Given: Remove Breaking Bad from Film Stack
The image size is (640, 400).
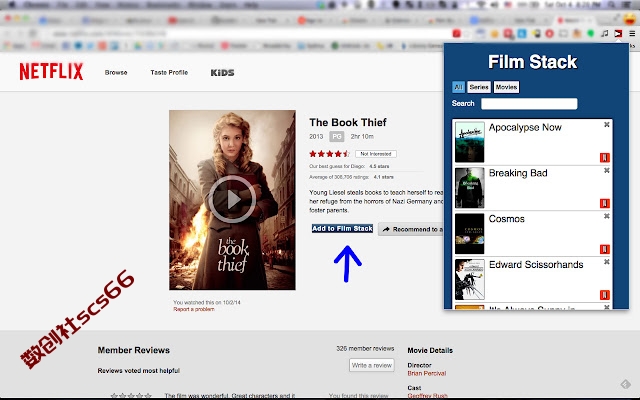Looking at the screenshot, I should pos(607,170).
